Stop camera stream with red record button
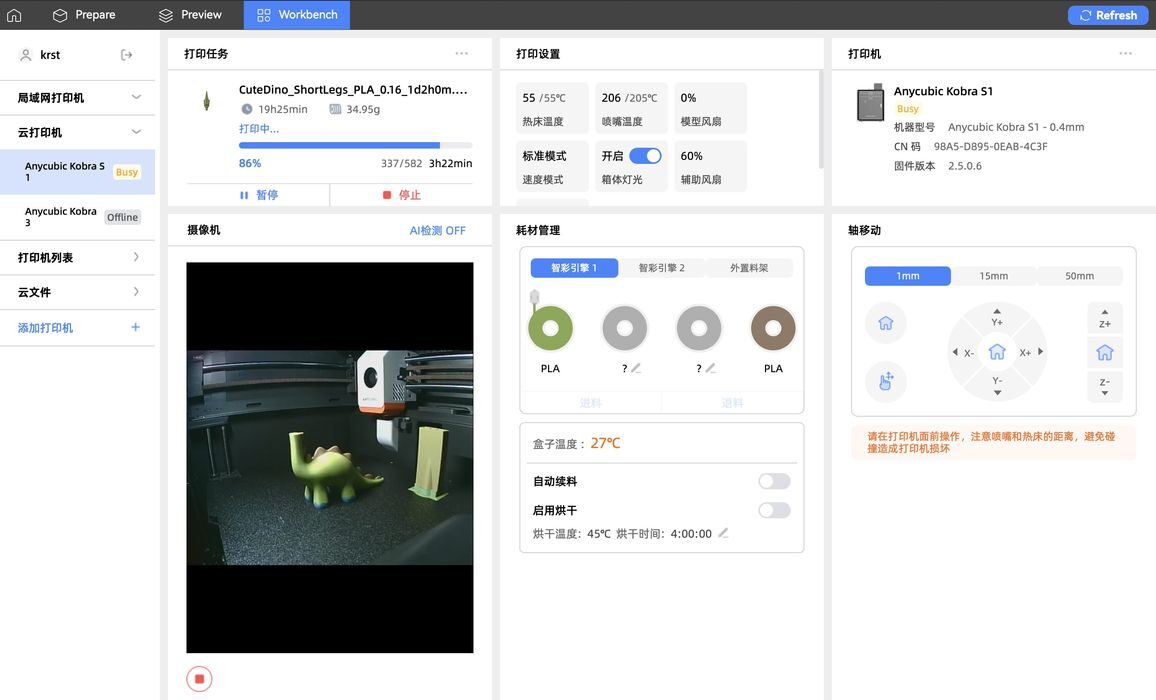1156x700 pixels. [199, 679]
